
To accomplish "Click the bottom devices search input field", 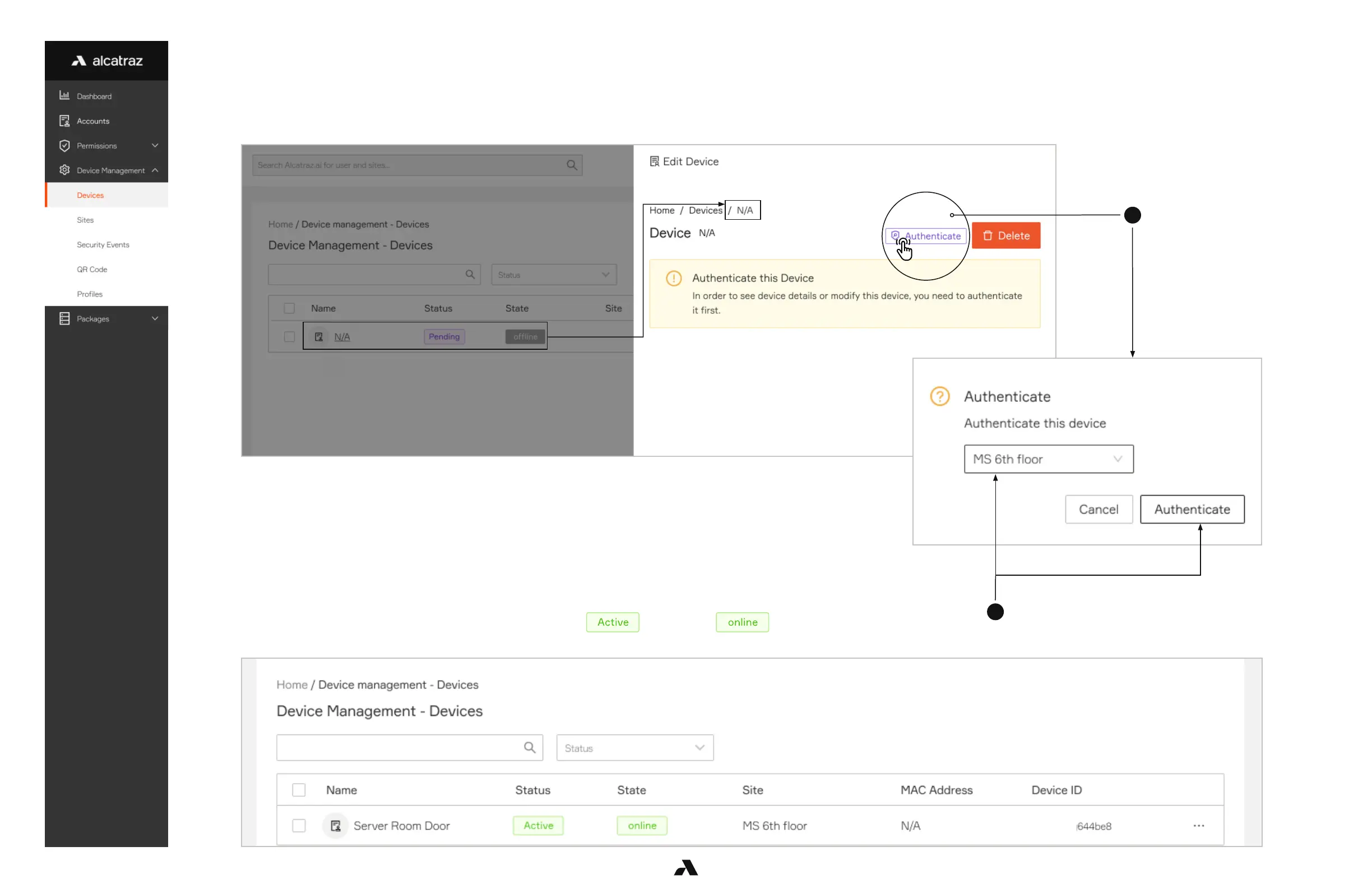I will point(398,748).
